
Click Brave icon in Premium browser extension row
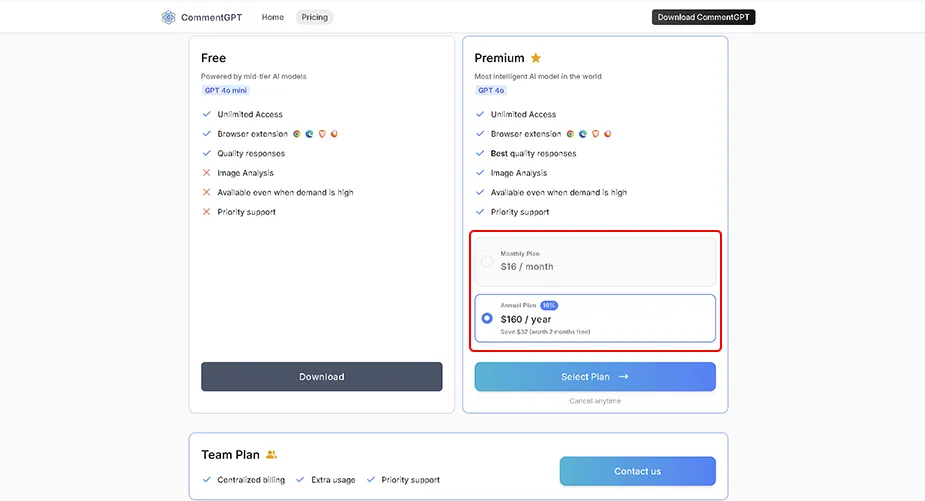point(595,134)
